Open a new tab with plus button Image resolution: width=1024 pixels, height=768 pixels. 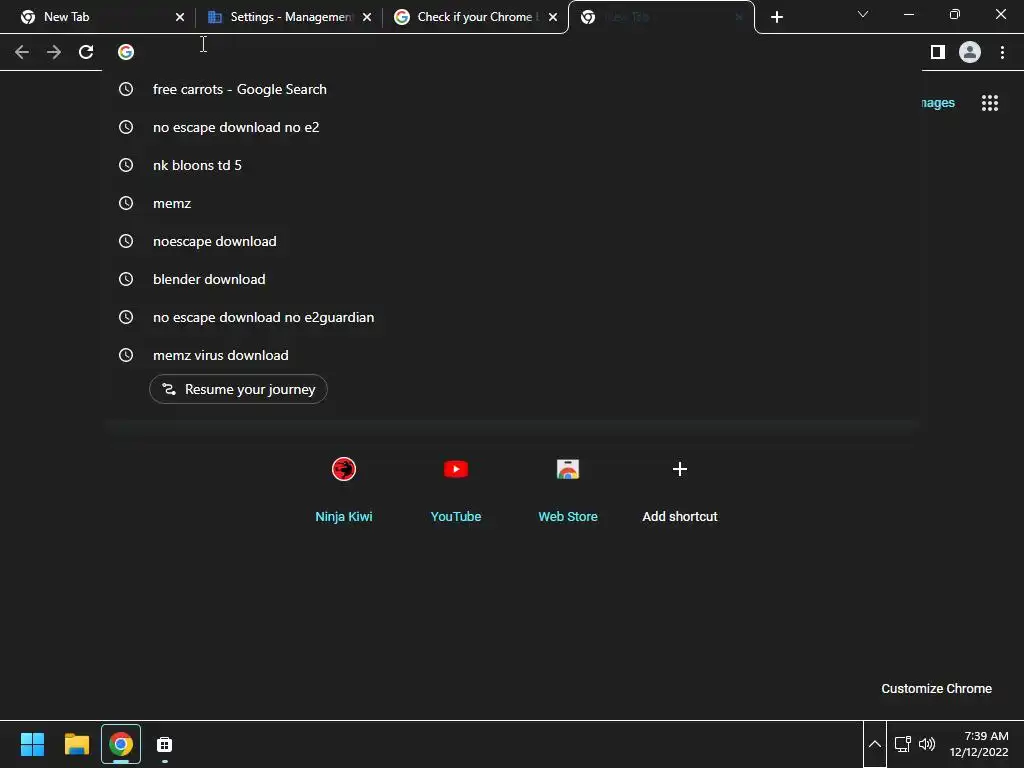tap(776, 17)
